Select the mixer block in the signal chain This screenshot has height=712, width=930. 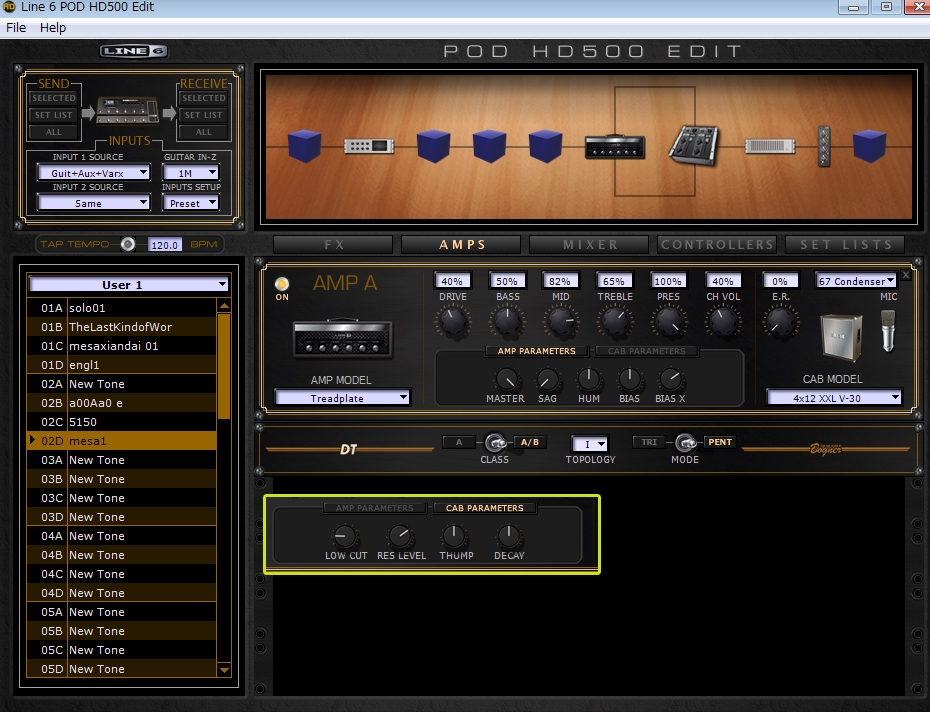click(693, 145)
